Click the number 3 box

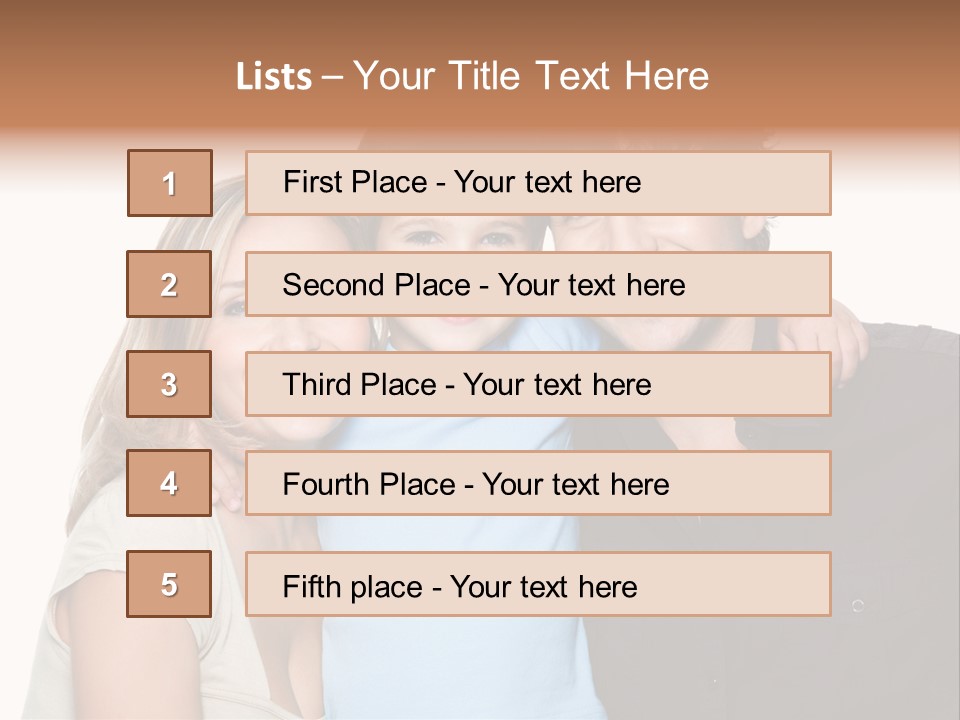point(169,384)
